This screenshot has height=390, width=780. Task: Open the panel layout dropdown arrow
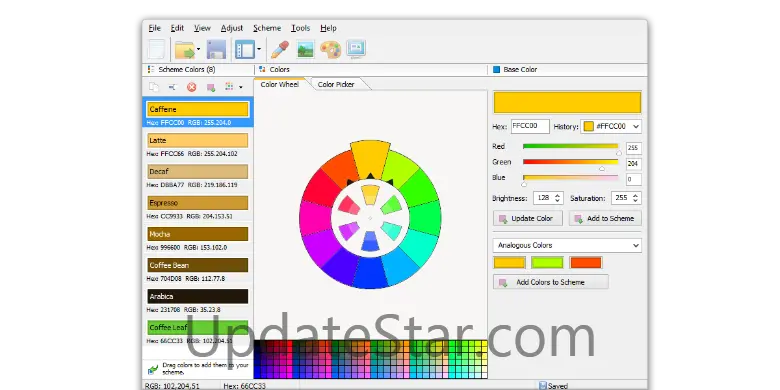tap(259, 49)
